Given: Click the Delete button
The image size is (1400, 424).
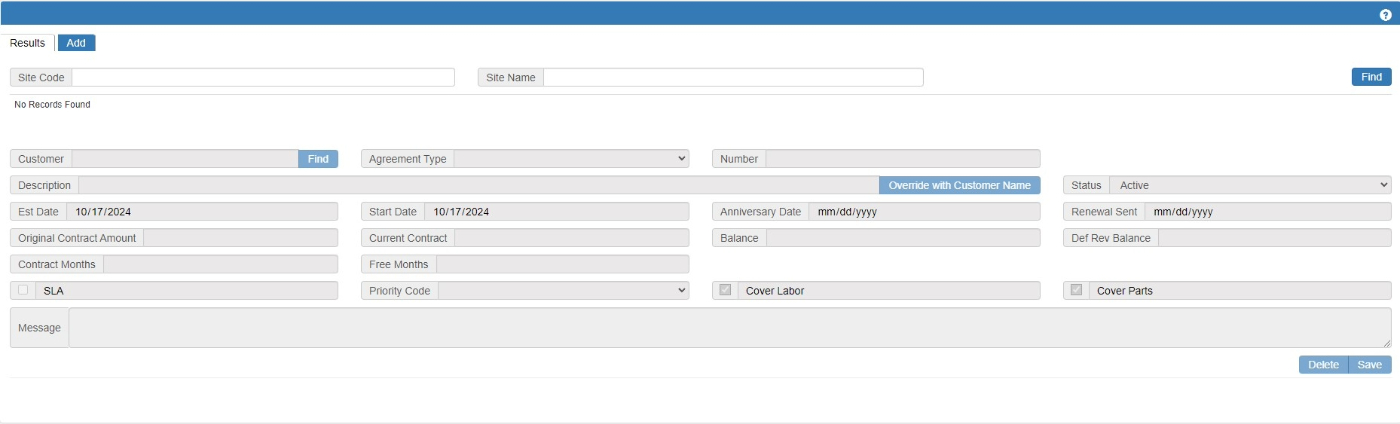Looking at the screenshot, I should 1323,365.
